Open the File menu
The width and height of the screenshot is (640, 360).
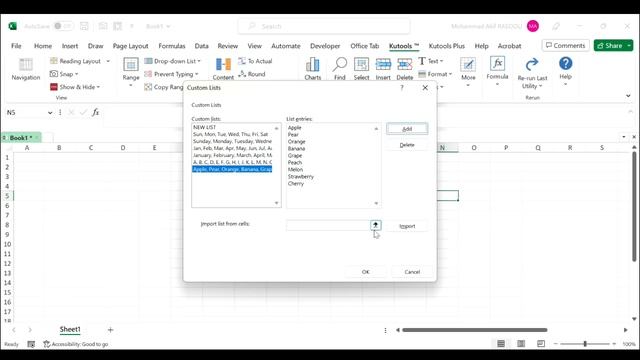point(16,46)
